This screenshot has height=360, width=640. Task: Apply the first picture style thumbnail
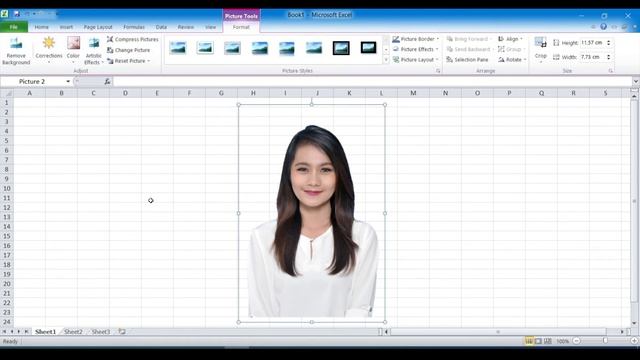(178, 48)
